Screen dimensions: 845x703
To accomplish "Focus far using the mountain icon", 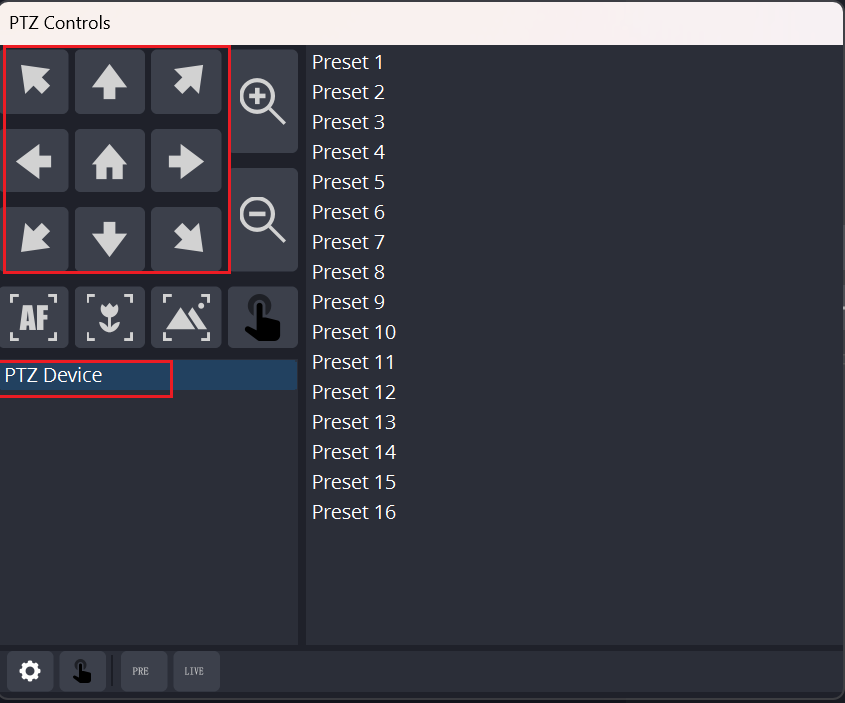I will (x=186, y=317).
